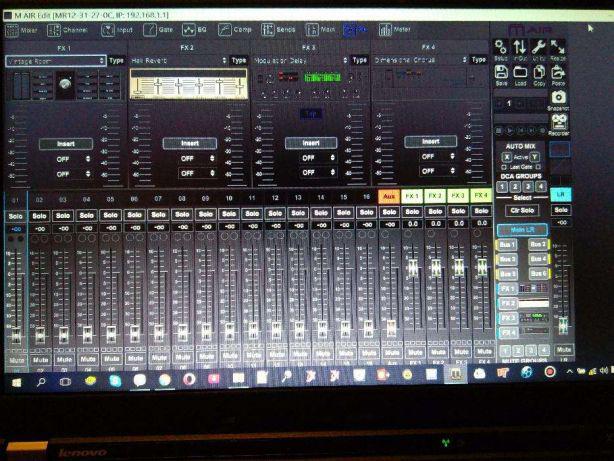Open the FX 1 Vintage Room effect dropdown
The height and width of the screenshot is (461, 614).
tap(54, 61)
